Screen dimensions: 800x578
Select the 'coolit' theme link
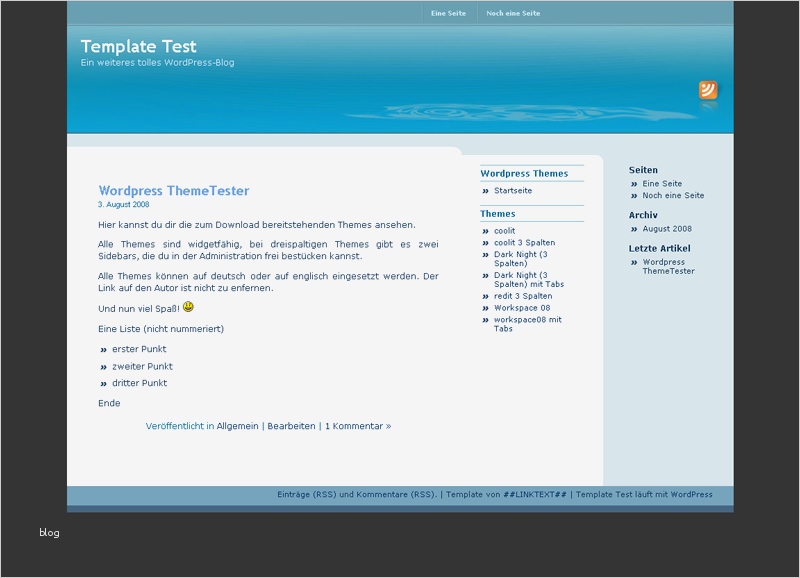point(505,231)
